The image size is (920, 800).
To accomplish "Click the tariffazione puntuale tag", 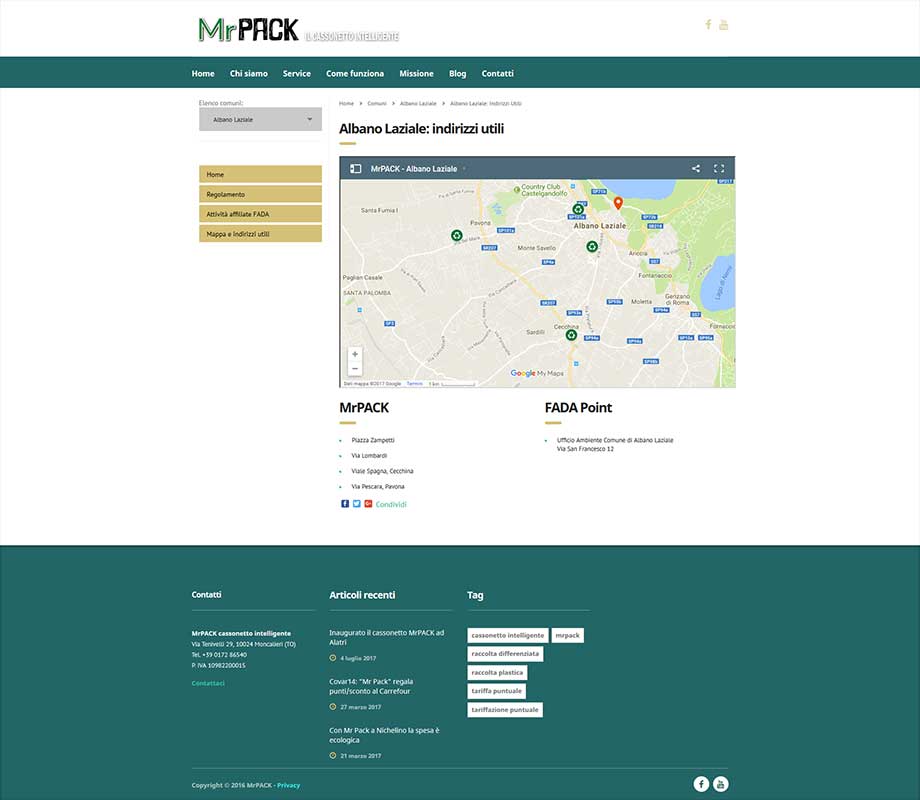I will tap(505, 710).
